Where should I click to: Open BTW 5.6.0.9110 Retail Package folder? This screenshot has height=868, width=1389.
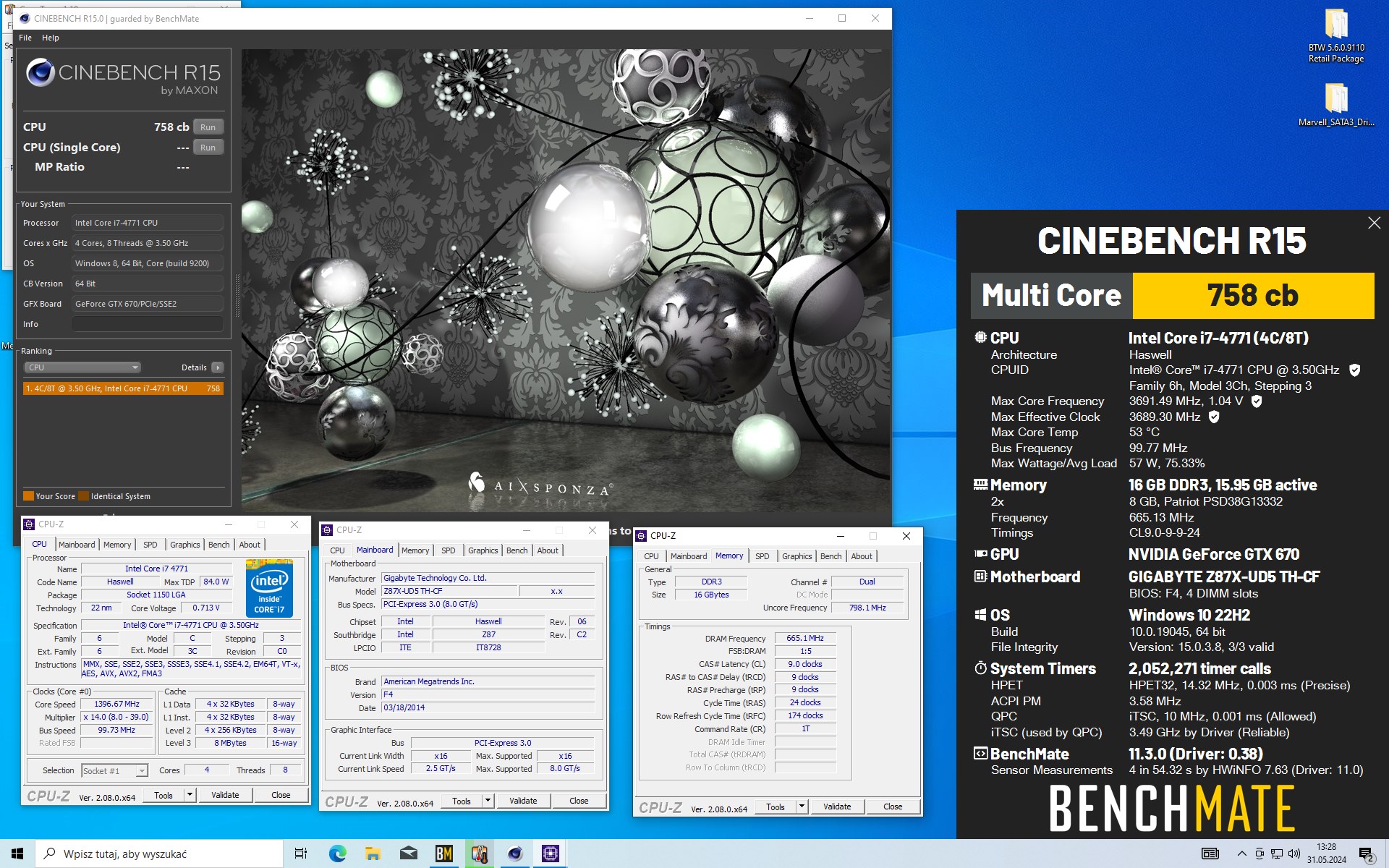click(x=1335, y=36)
